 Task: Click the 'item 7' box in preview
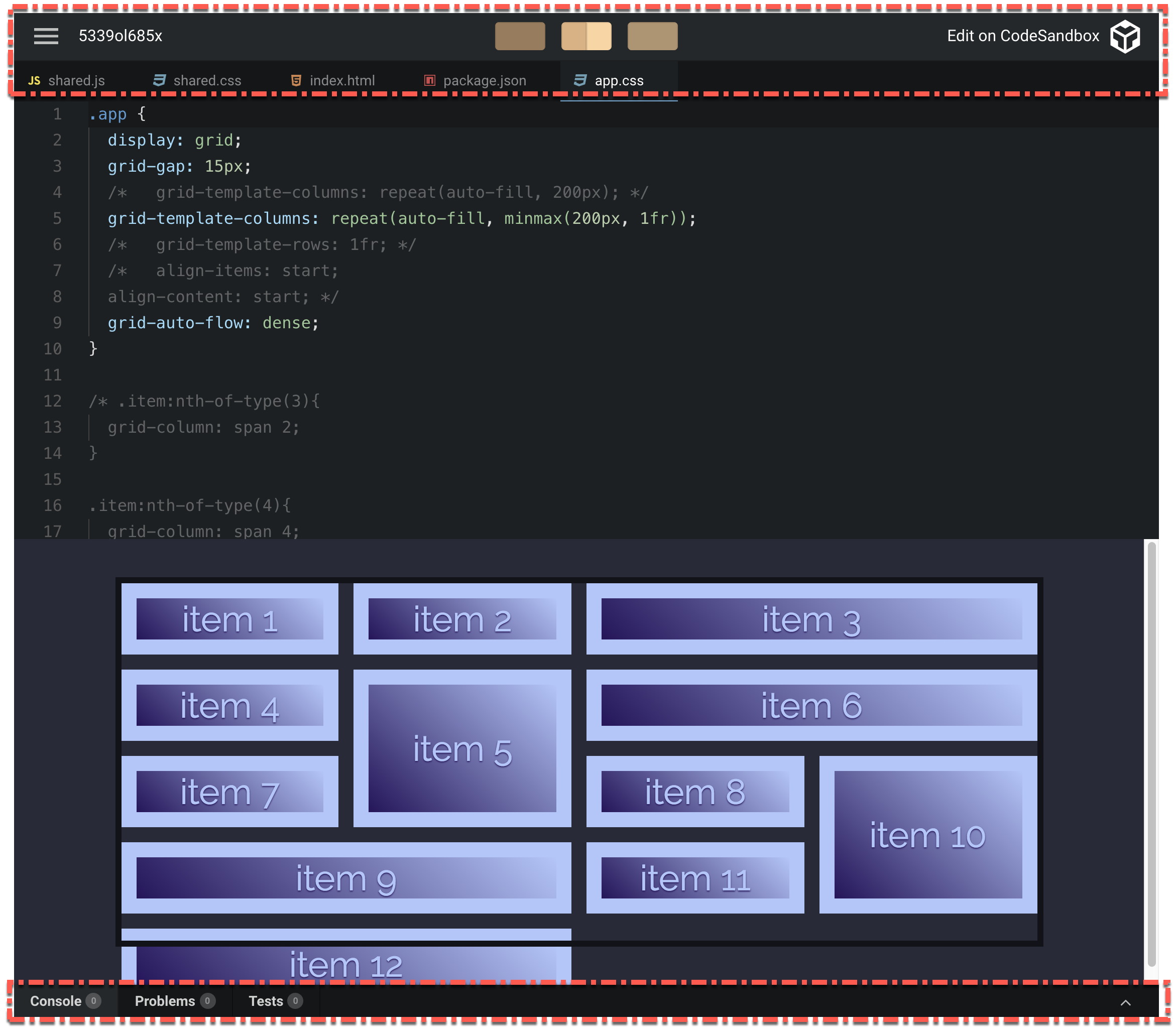229,792
